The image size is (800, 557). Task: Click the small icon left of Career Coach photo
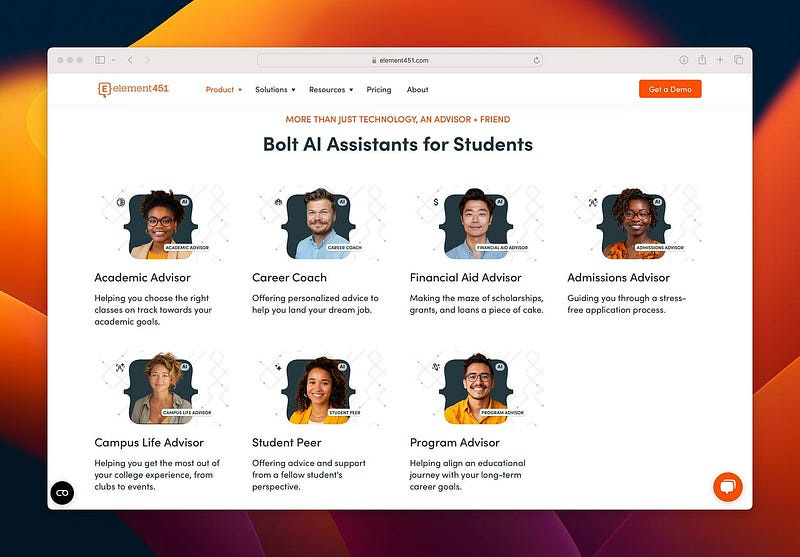coord(278,202)
